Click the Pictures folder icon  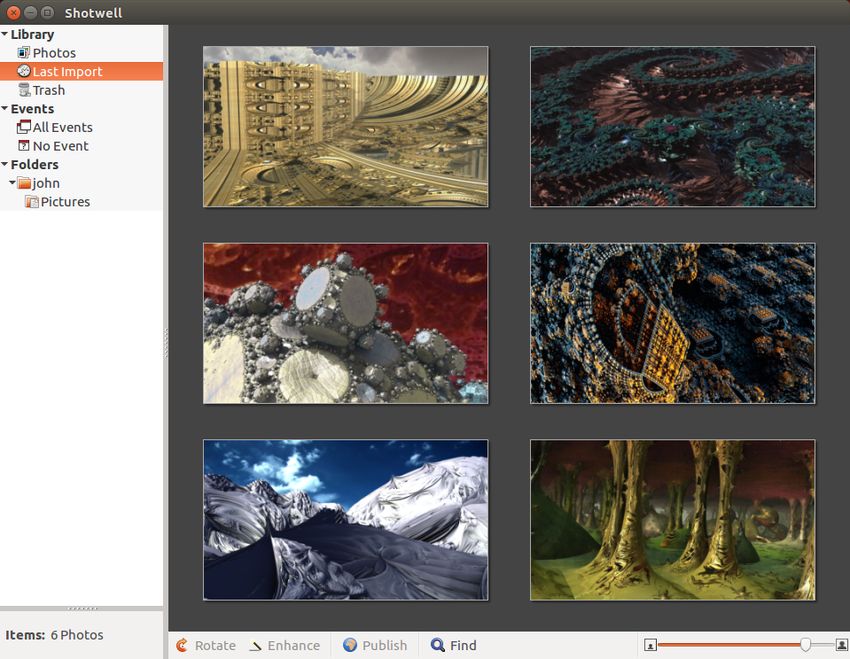(x=32, y=202)
